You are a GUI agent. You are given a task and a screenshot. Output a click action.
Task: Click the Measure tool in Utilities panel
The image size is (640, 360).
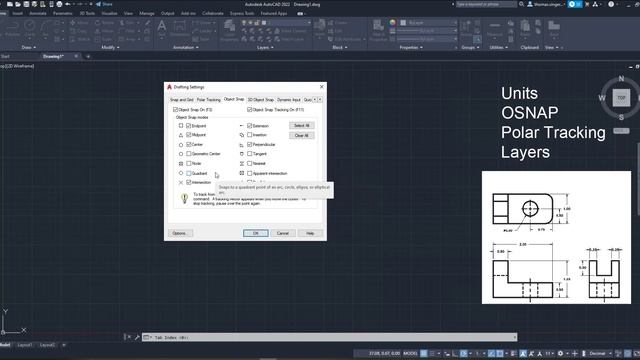(x=495, y=29)
